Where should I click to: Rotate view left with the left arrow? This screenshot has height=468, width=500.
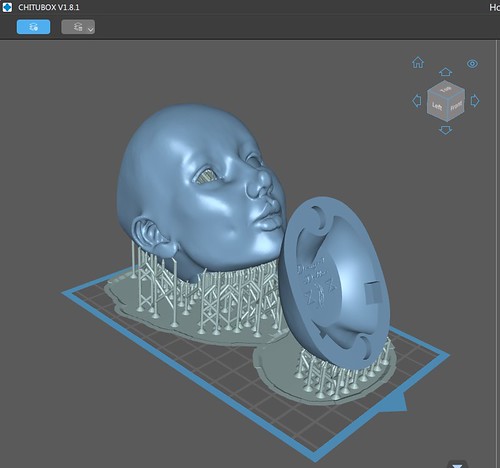[417, 101]
